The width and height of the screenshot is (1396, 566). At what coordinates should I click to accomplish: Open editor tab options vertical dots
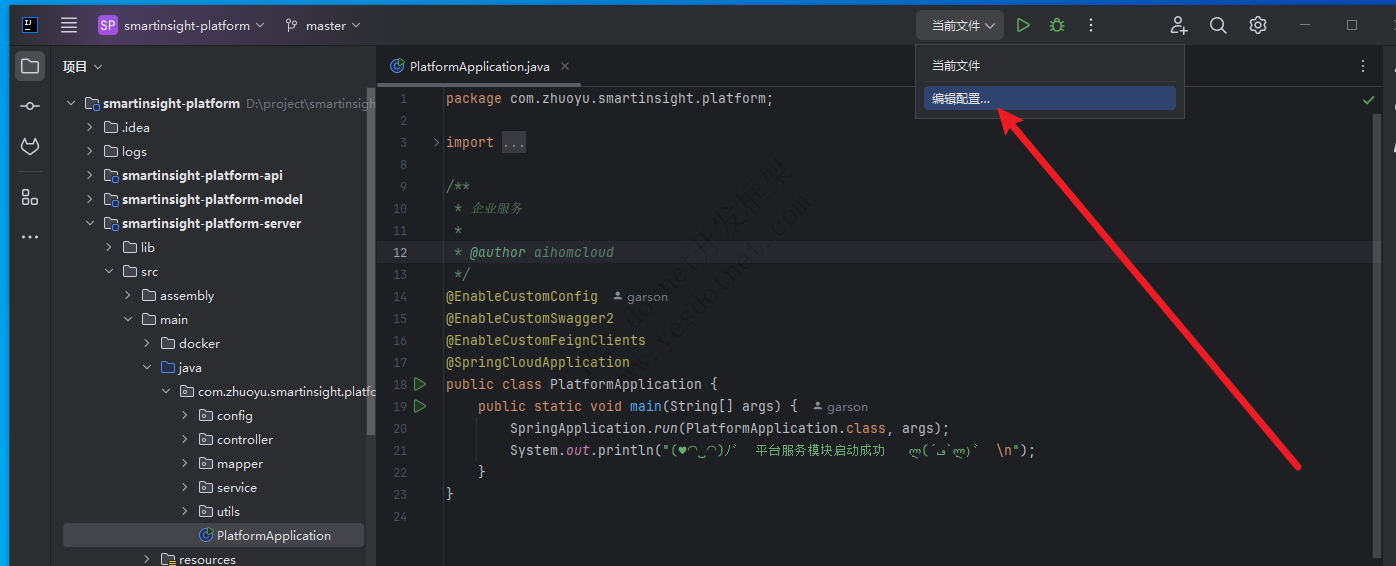(1363, 66)
